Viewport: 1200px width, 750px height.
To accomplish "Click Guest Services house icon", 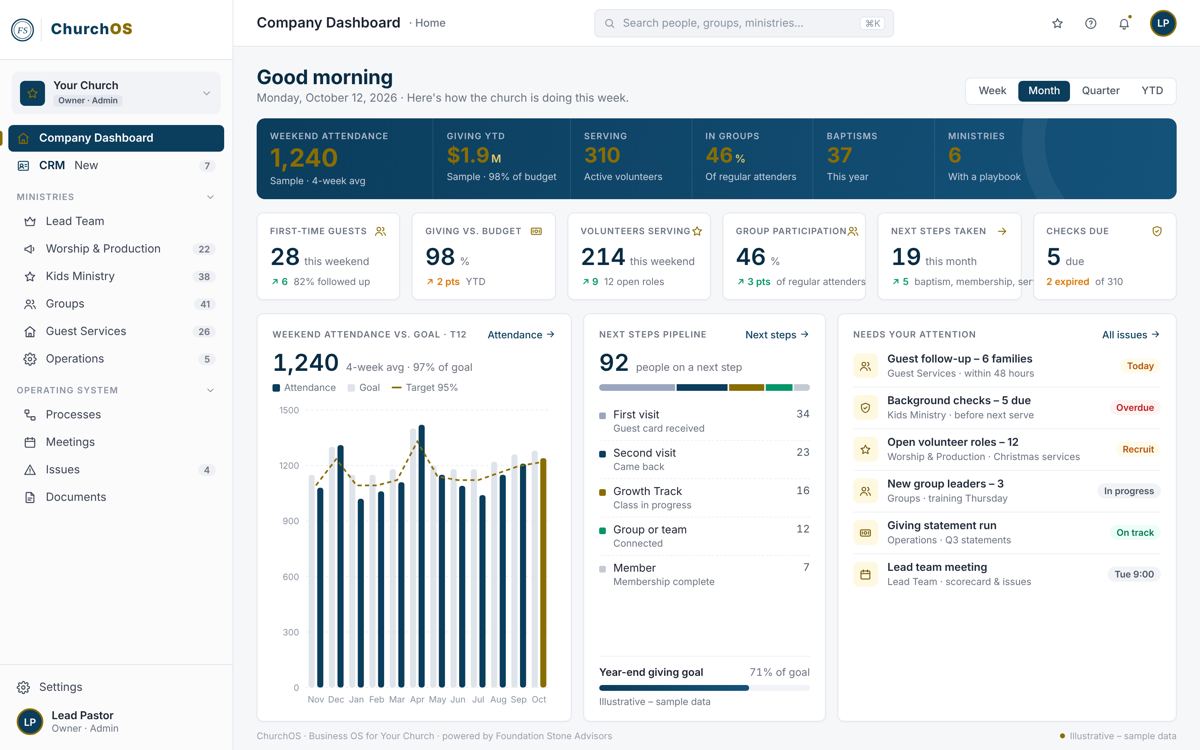I will 30,331.
